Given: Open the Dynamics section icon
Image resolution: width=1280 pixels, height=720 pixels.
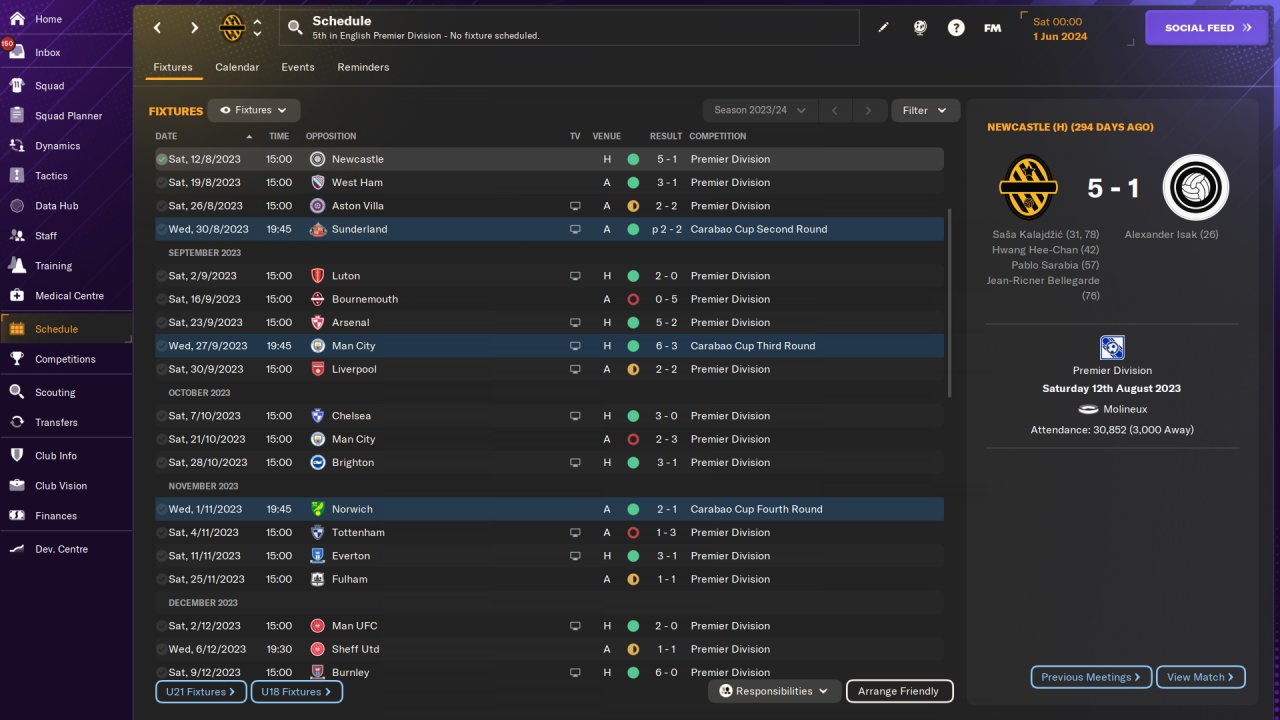Looking at the screenshot, I should click(17, 146).
